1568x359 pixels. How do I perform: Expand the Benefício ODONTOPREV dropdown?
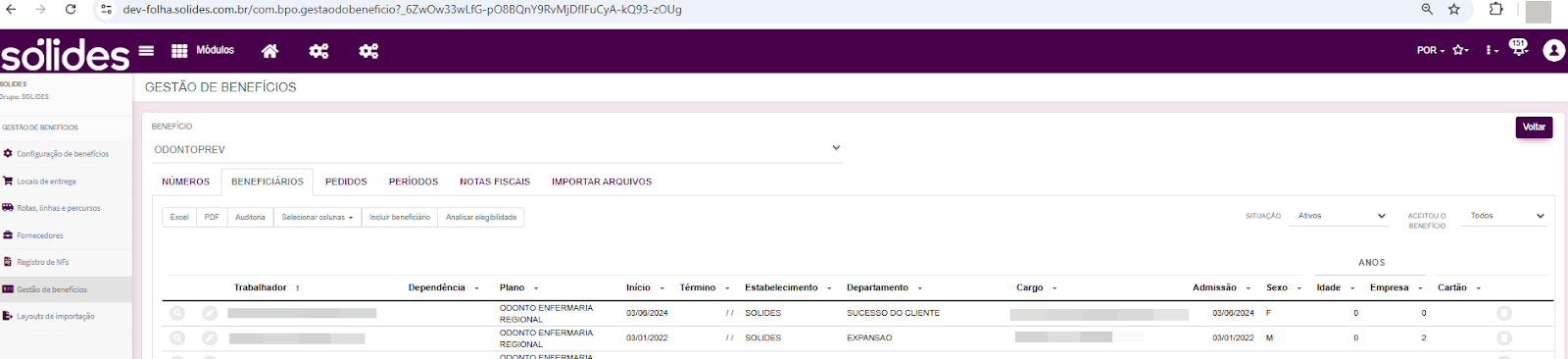(x=497, y=149)
